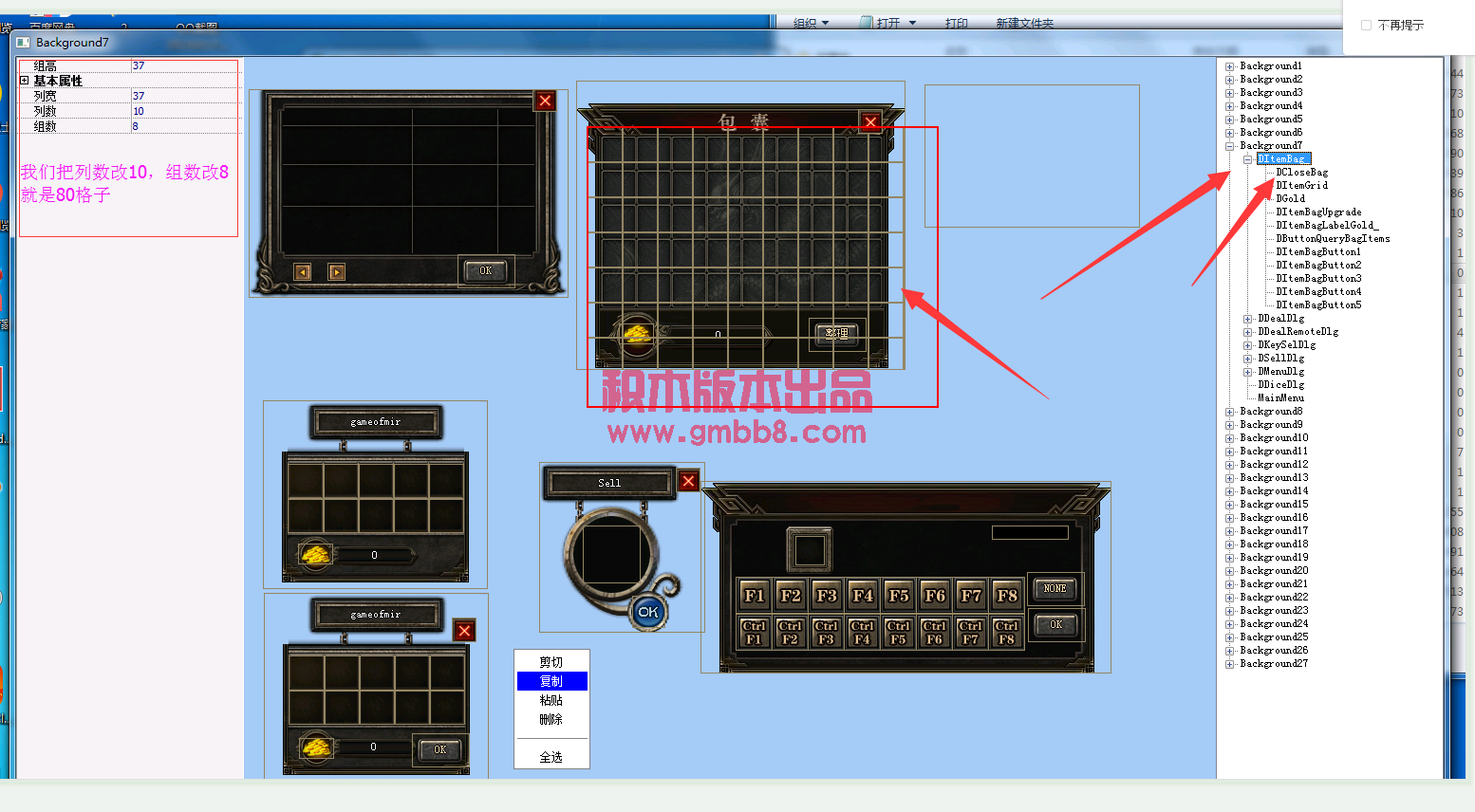This screenshot has width=1475, height=812.
Task: Select the Ctrl F5 key button
Action: pyautogui.click(x=899, y=633)
